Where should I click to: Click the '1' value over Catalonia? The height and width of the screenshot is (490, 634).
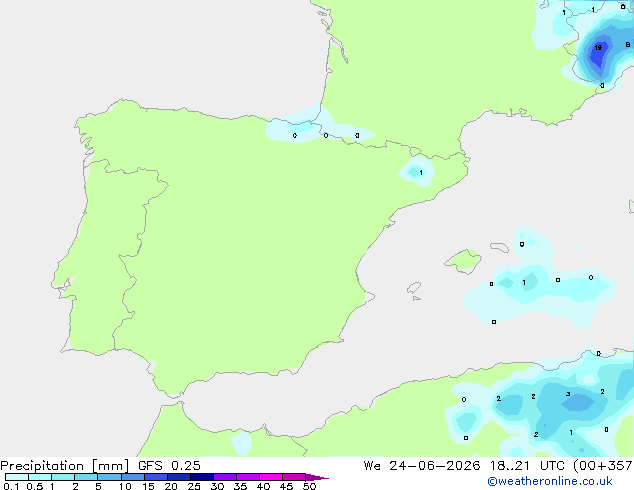[x=421, y=173]
